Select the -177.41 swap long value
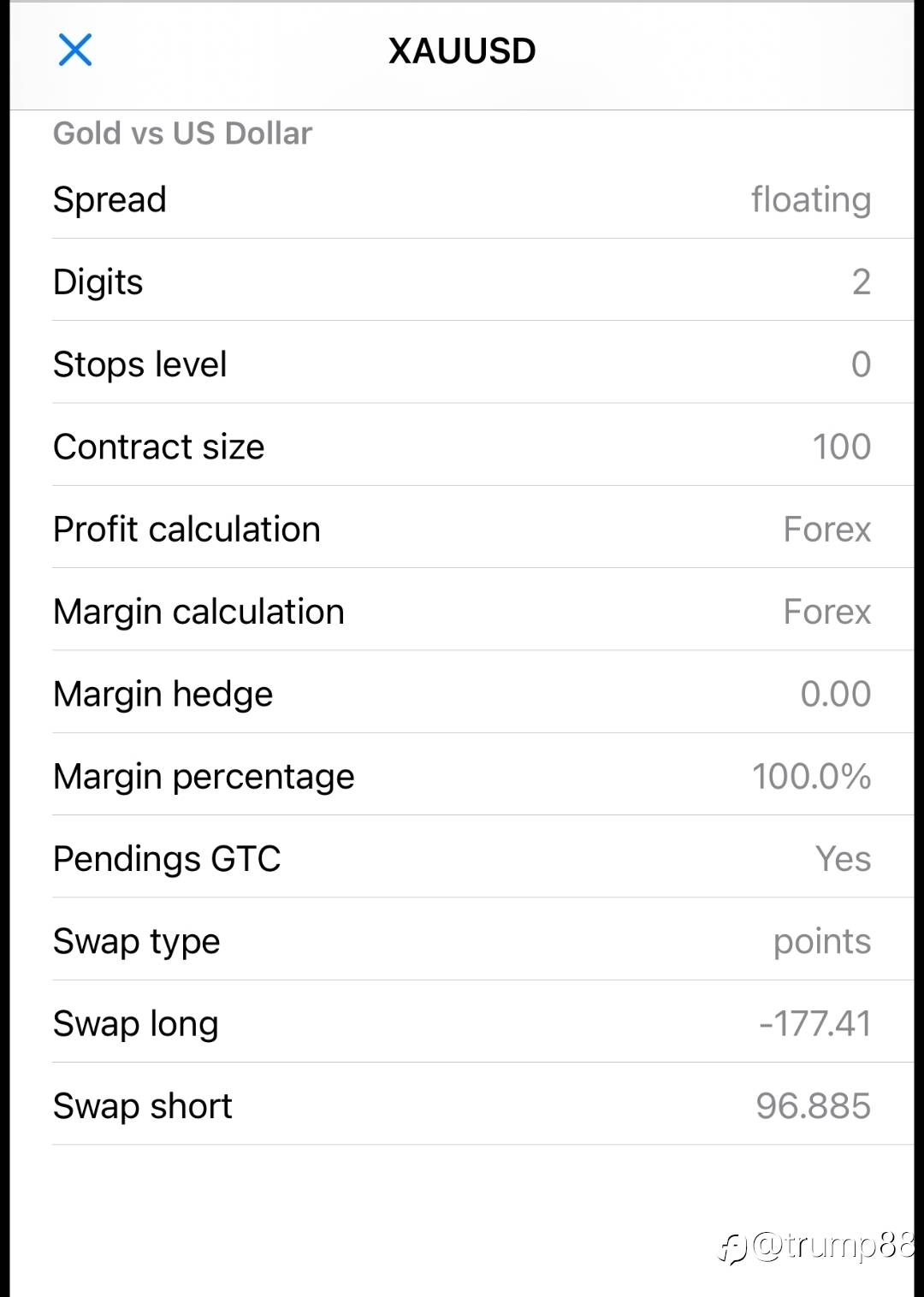 point(814,1023)
